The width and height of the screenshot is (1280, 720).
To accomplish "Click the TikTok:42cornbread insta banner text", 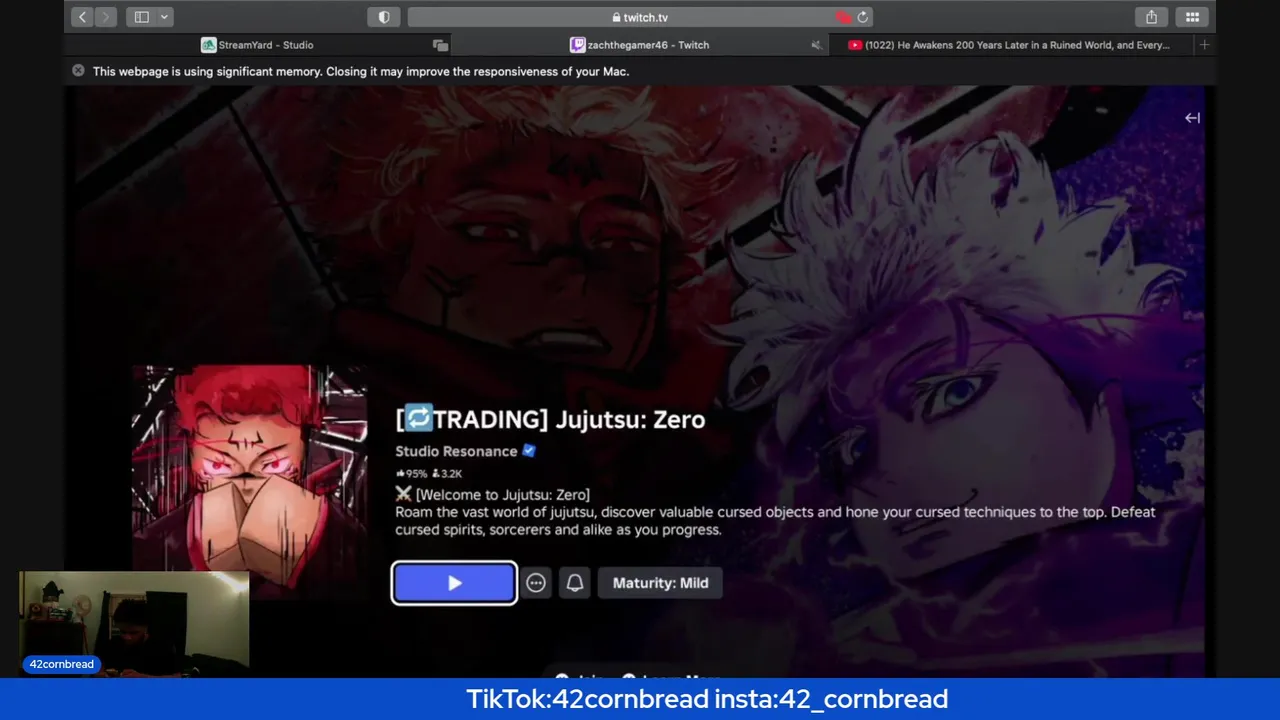I will (x=707, y=699).
